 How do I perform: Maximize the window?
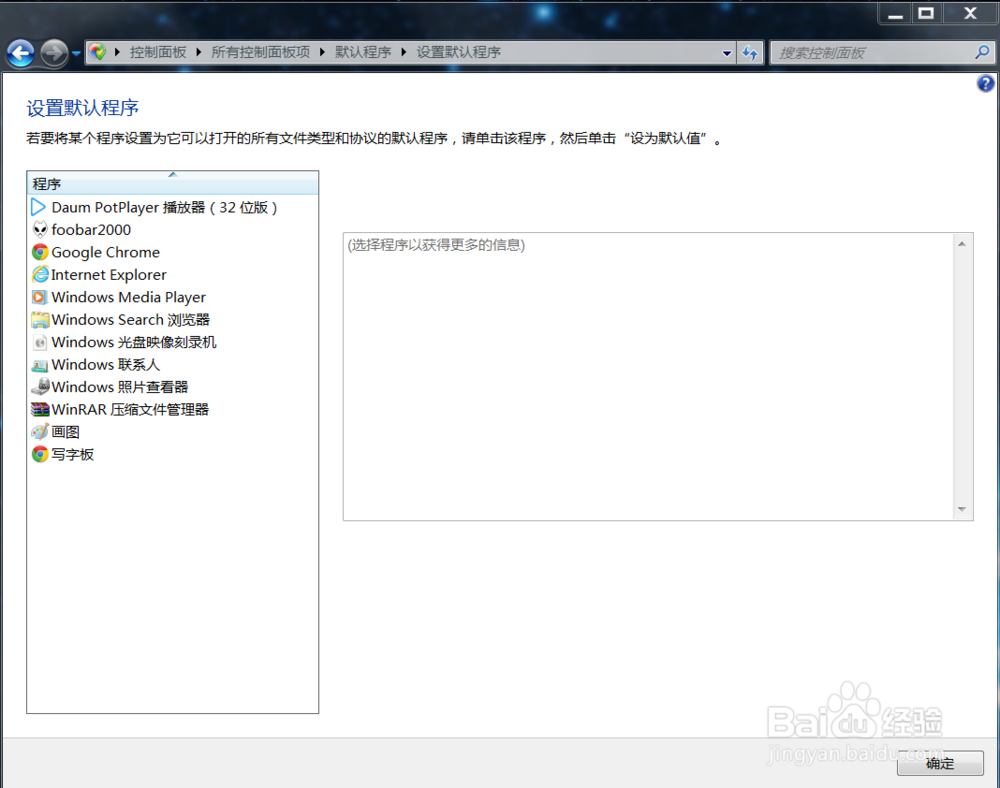926,13
